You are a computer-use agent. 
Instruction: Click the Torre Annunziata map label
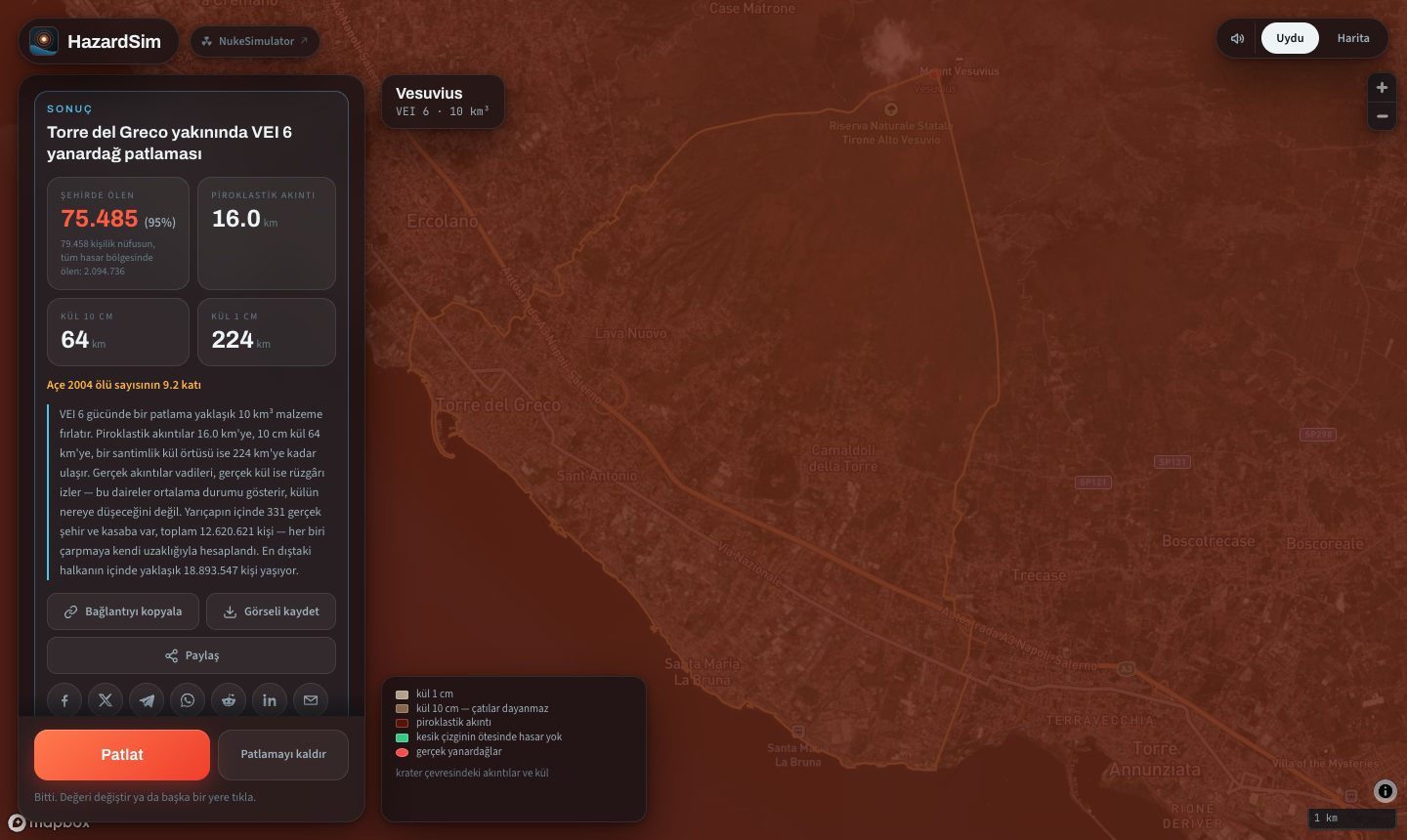pos(1155,759)
